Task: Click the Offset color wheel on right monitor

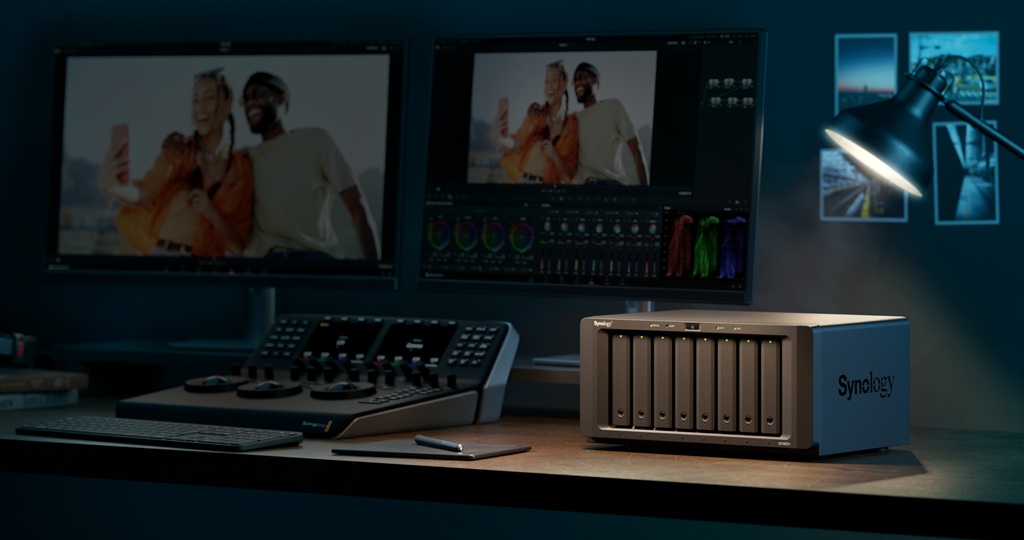Action: click(x=522, y=237)
